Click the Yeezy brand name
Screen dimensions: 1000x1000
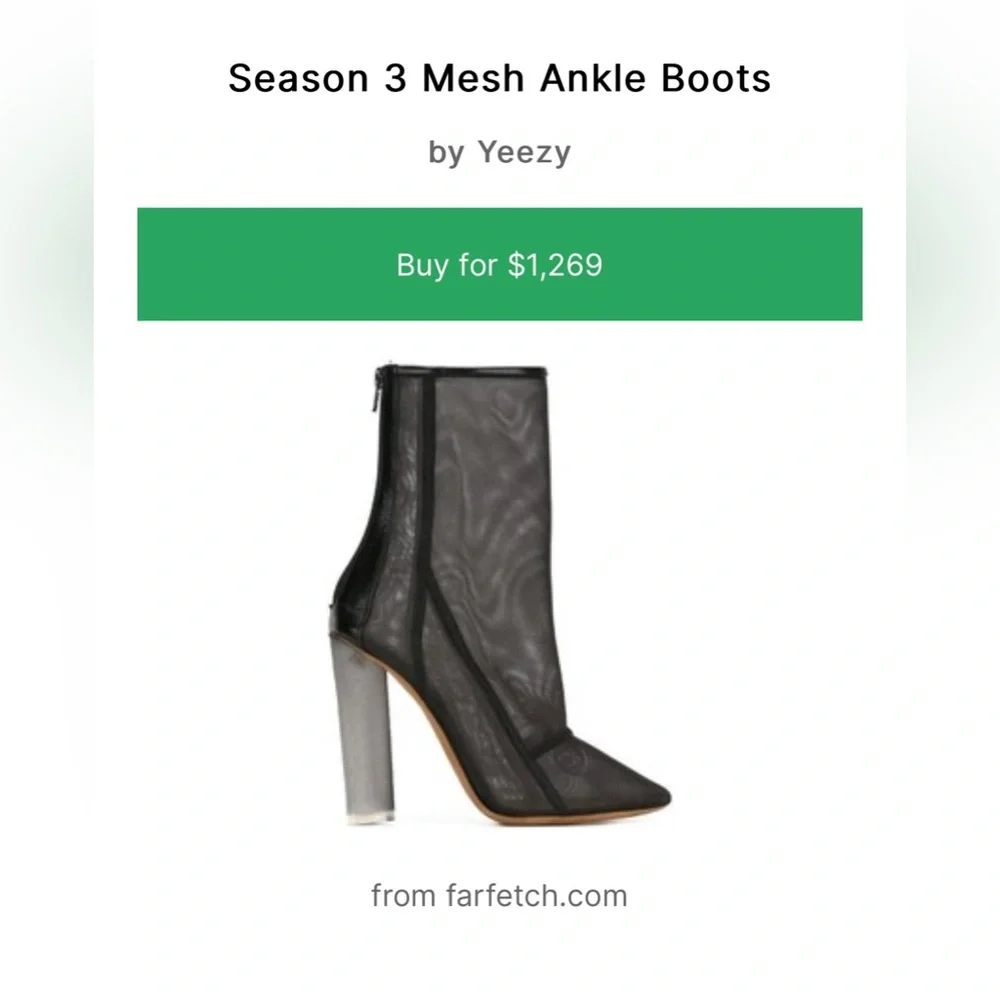[523, 152]
